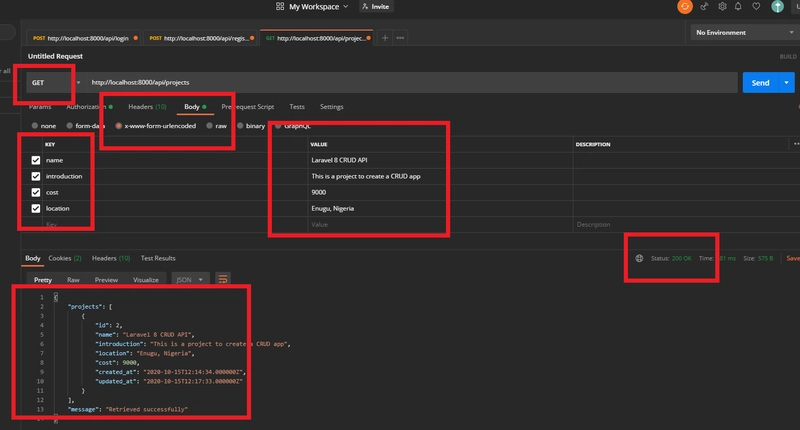
Task: Click the Untitled Request title
Action: (55, 56)
